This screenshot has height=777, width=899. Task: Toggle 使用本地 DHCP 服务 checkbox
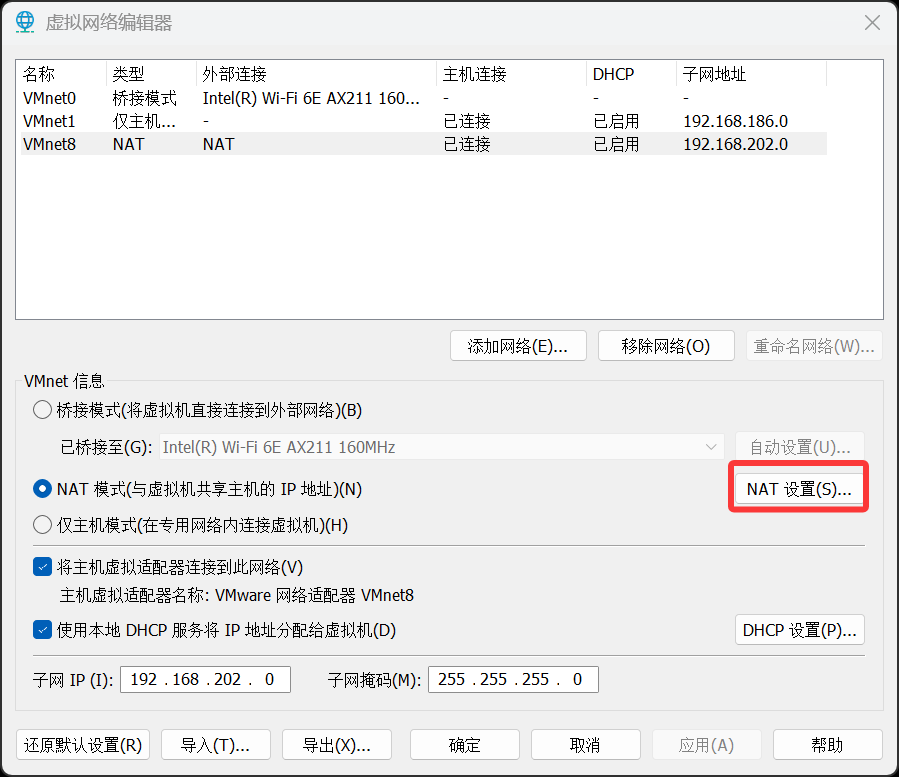pyautogui.click(x=42, y=630)
